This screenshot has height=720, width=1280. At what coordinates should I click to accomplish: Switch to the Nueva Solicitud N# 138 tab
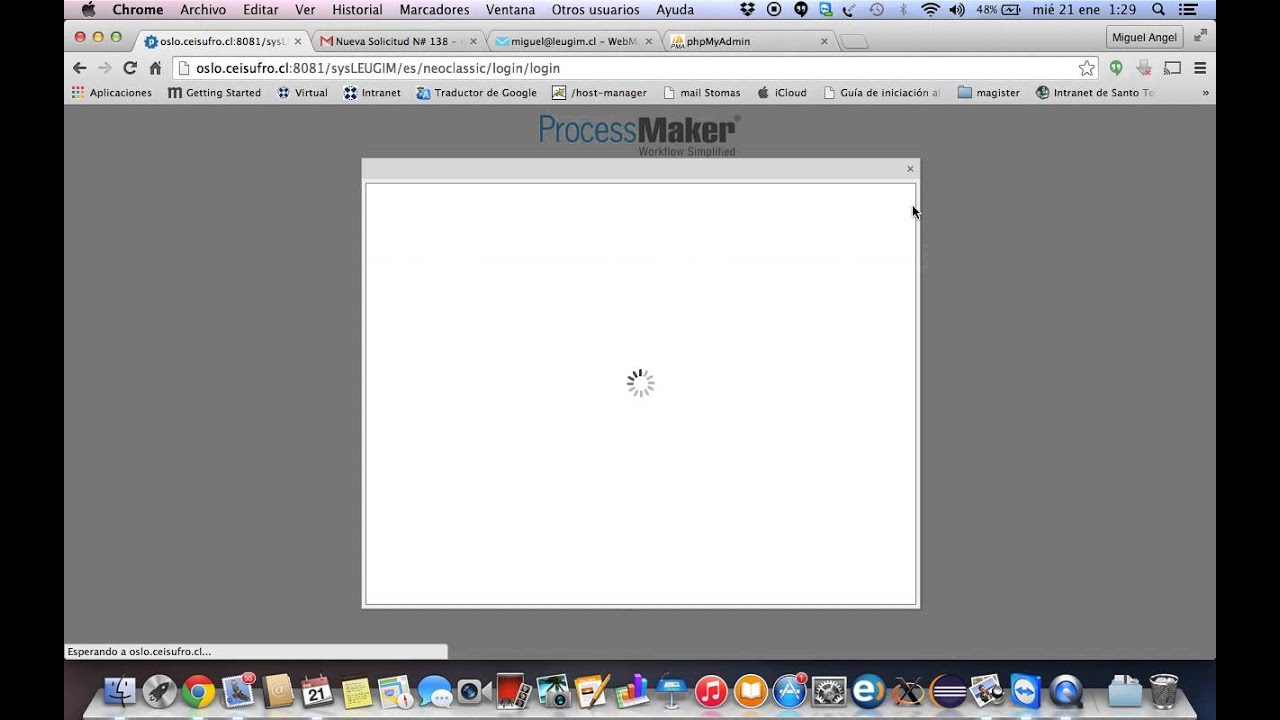click(x=398, y=41)
